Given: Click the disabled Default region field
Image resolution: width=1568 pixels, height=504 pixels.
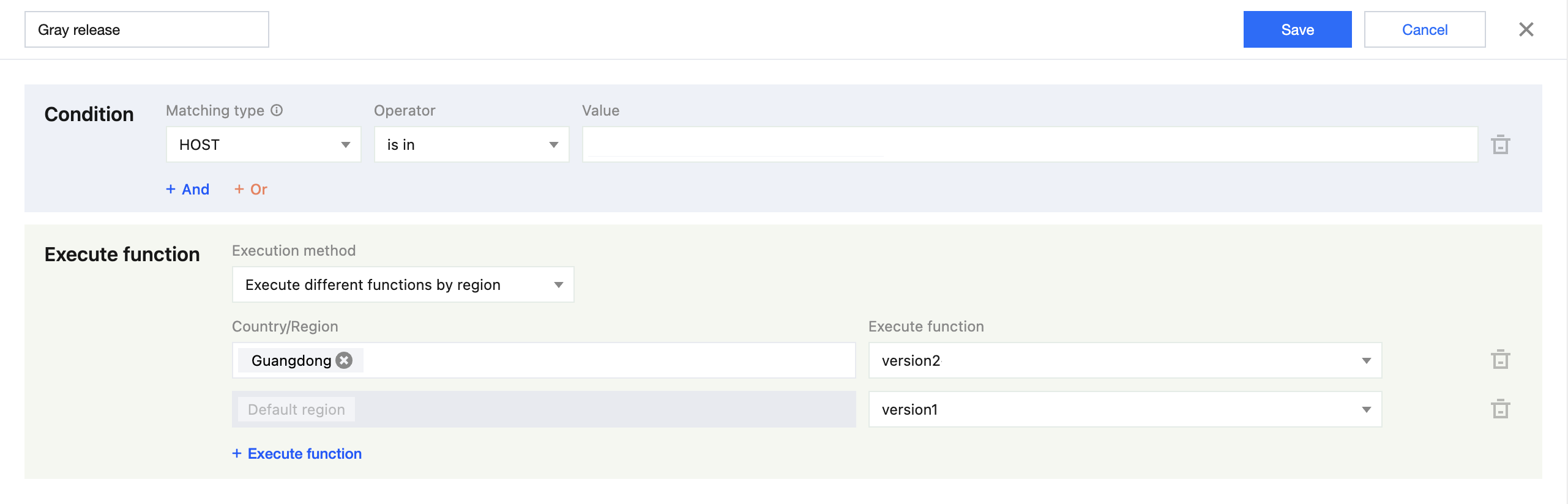Looking at the screenshot, I should [543, 409].
